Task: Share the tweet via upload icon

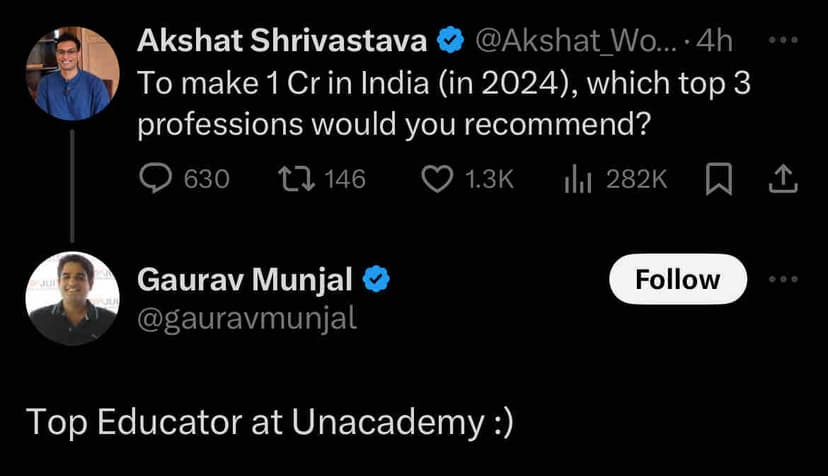Action: [x=783, y=179]
